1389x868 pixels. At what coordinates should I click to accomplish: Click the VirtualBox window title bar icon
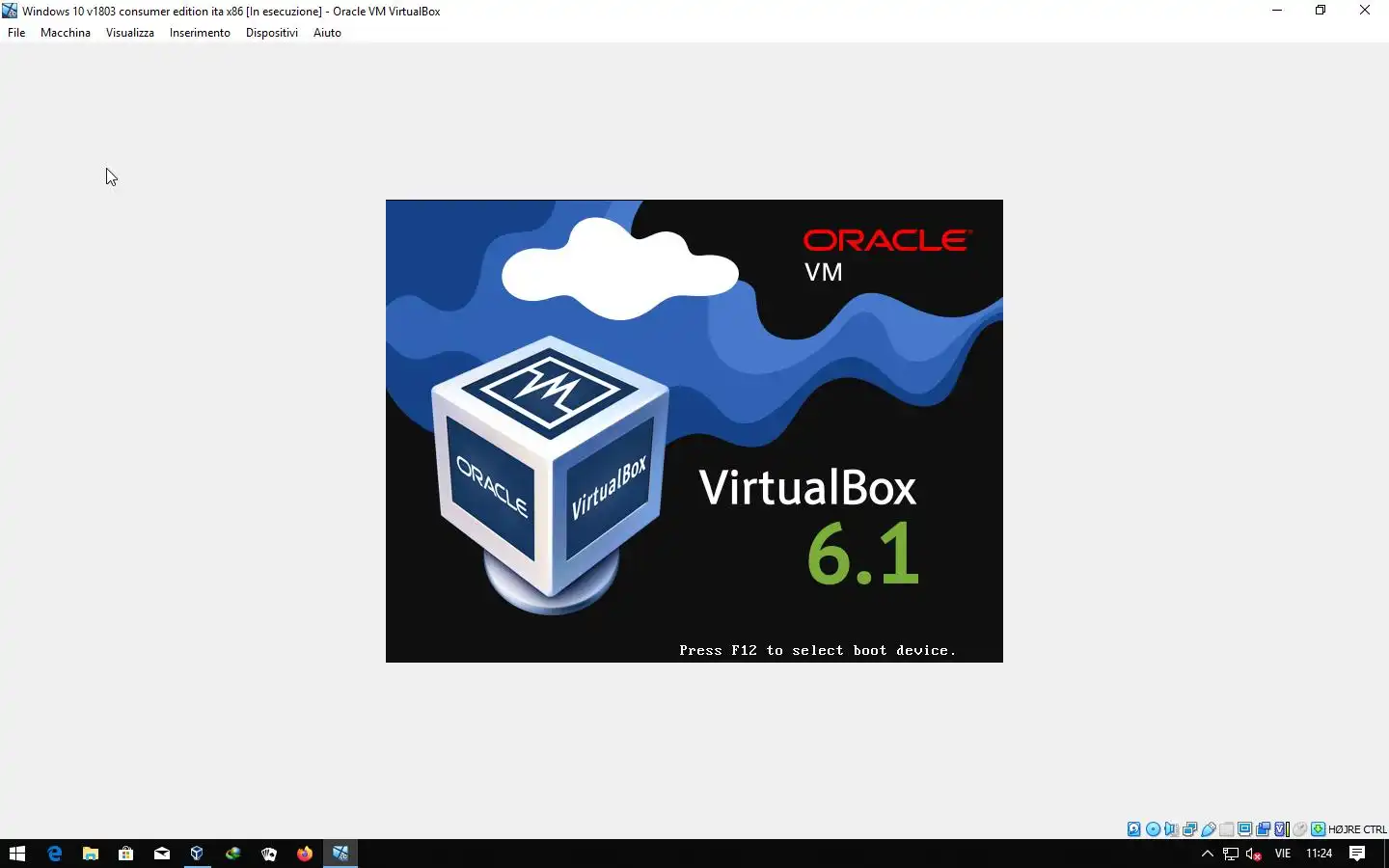(x=10, y=11)
